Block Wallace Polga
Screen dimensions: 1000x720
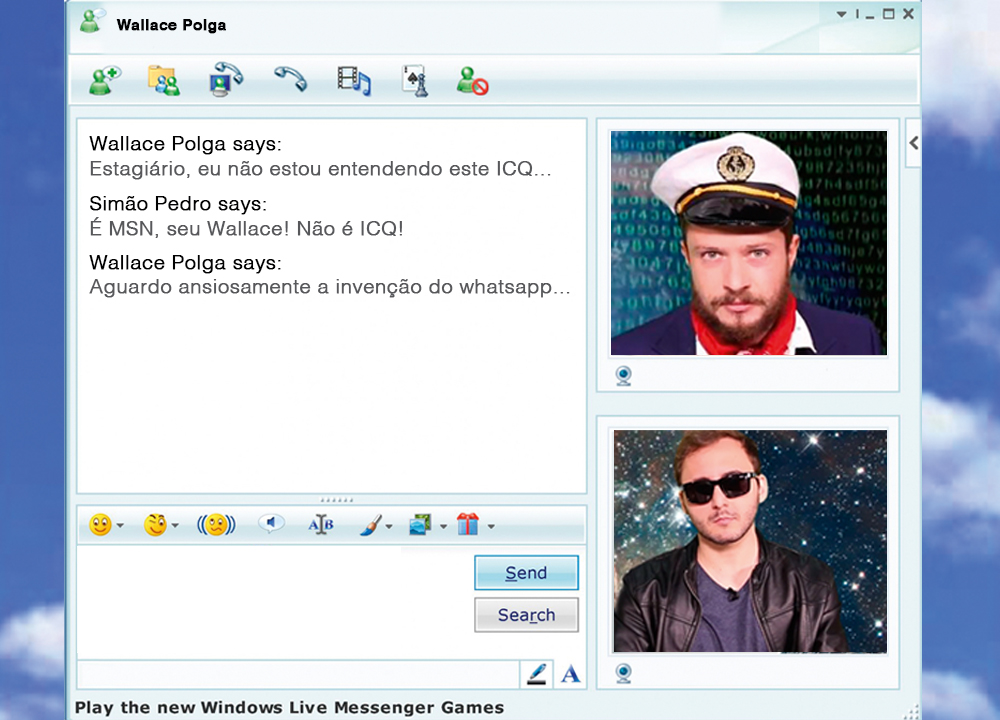pos(472,80)
